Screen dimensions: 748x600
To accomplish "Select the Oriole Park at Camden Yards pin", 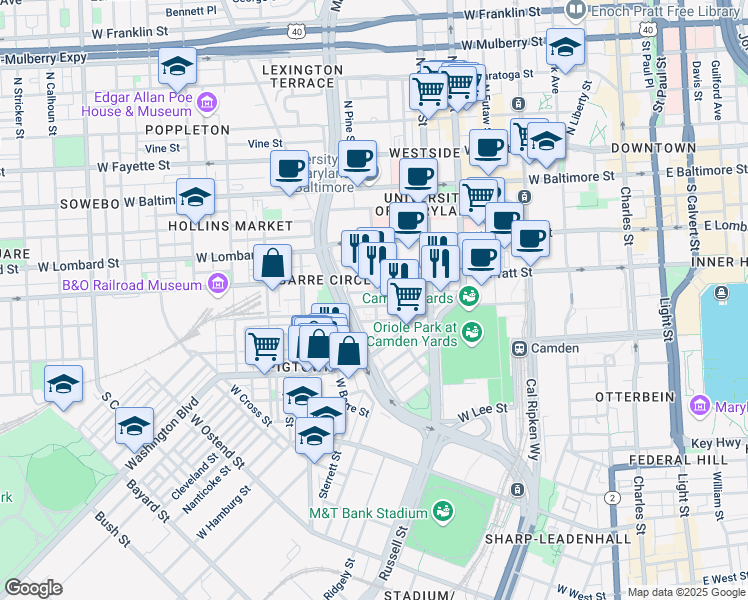I will (x=472, y=333).
